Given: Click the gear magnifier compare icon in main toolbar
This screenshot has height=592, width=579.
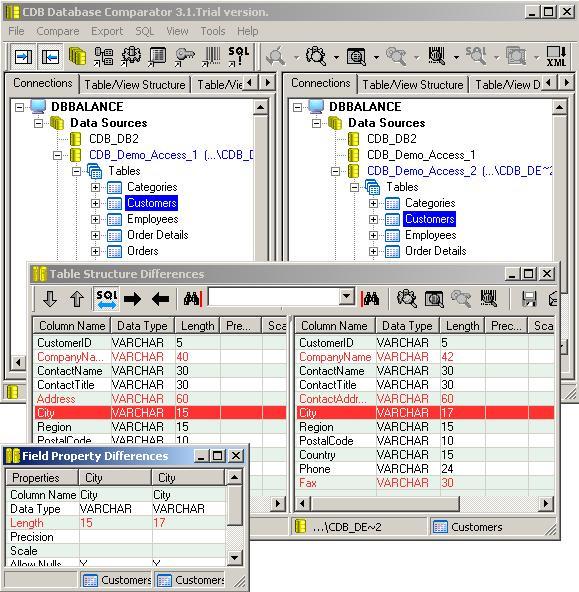Looking at the screenshot, I should tap(316, 57).
